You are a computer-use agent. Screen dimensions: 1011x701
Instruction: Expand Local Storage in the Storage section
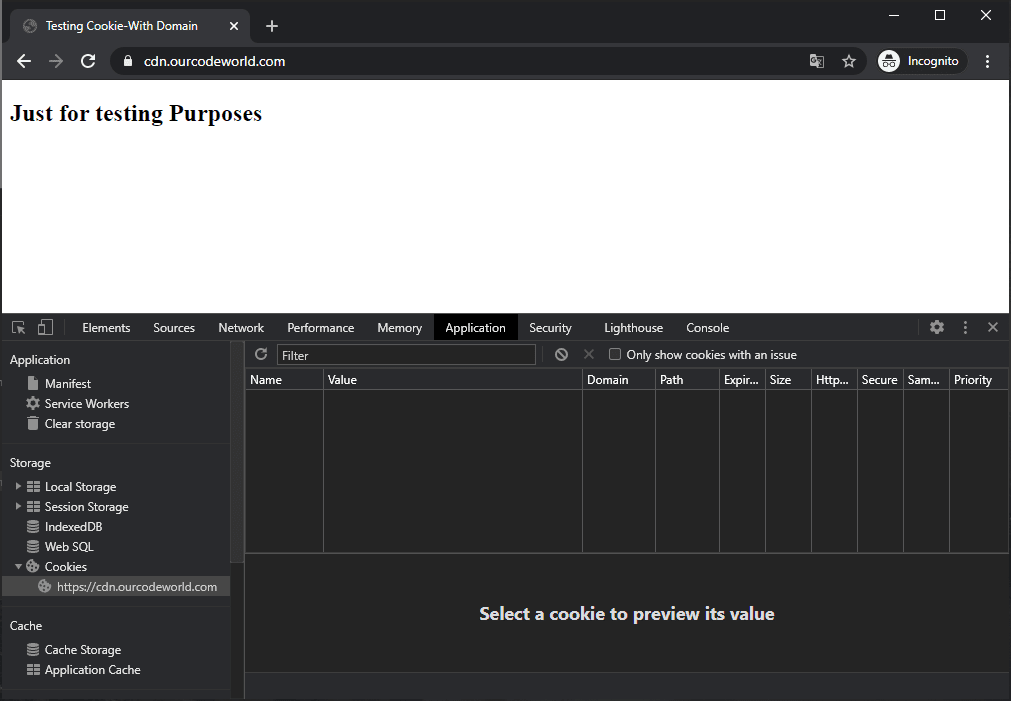(x=18, y=486)
